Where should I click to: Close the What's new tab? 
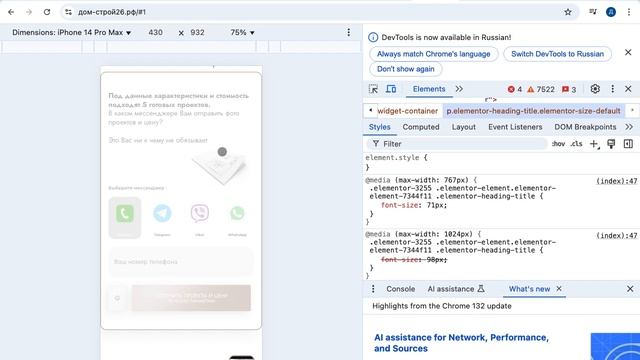pos(559,288)
